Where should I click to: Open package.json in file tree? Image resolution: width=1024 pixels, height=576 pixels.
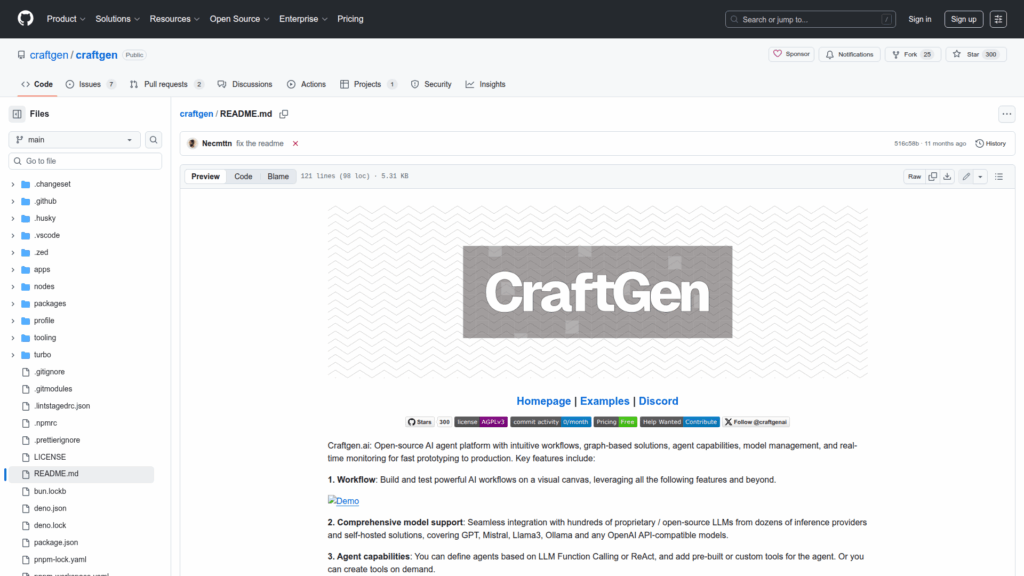[54, 542]
